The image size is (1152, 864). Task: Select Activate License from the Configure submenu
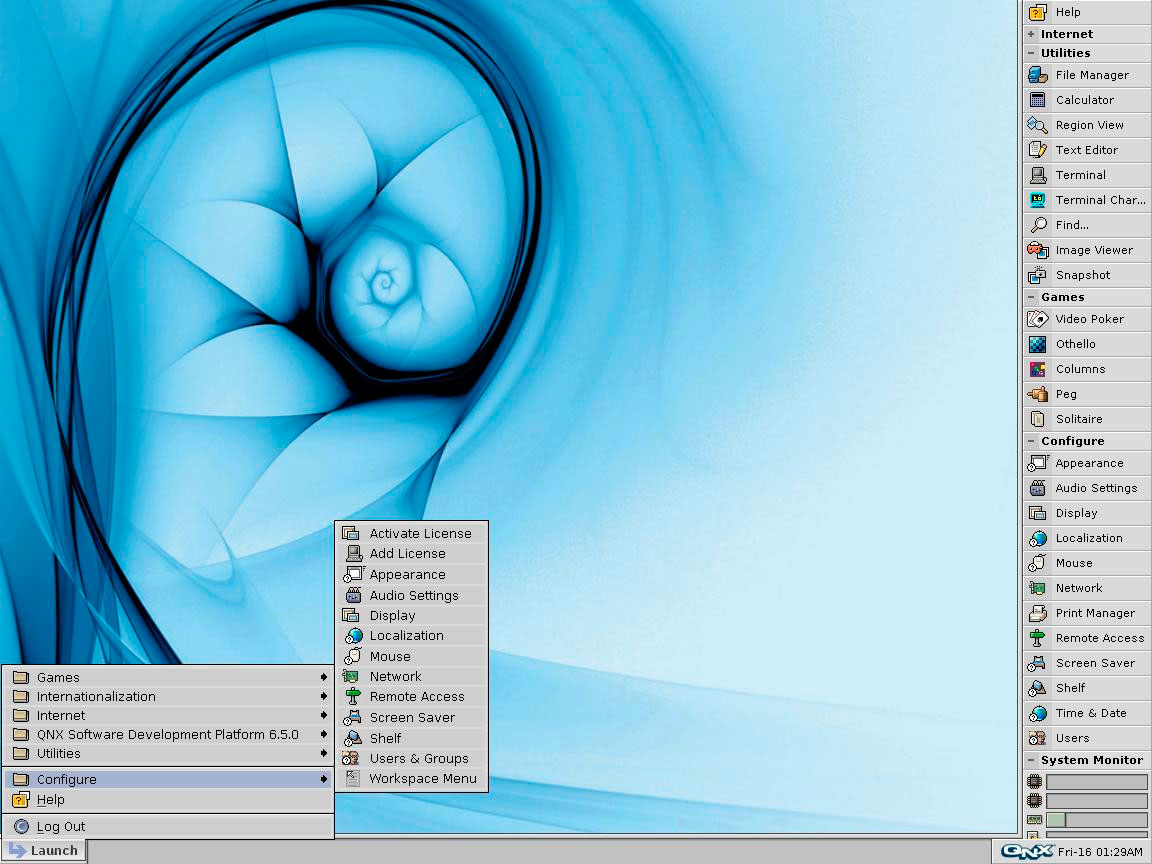tap(420, 533)
